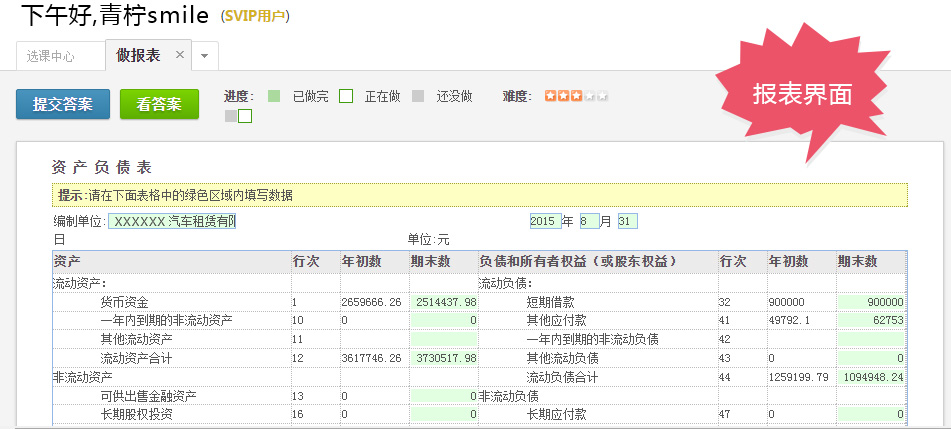Edit 短期借款 期末数 cell 900000

[x=872, y=302]
